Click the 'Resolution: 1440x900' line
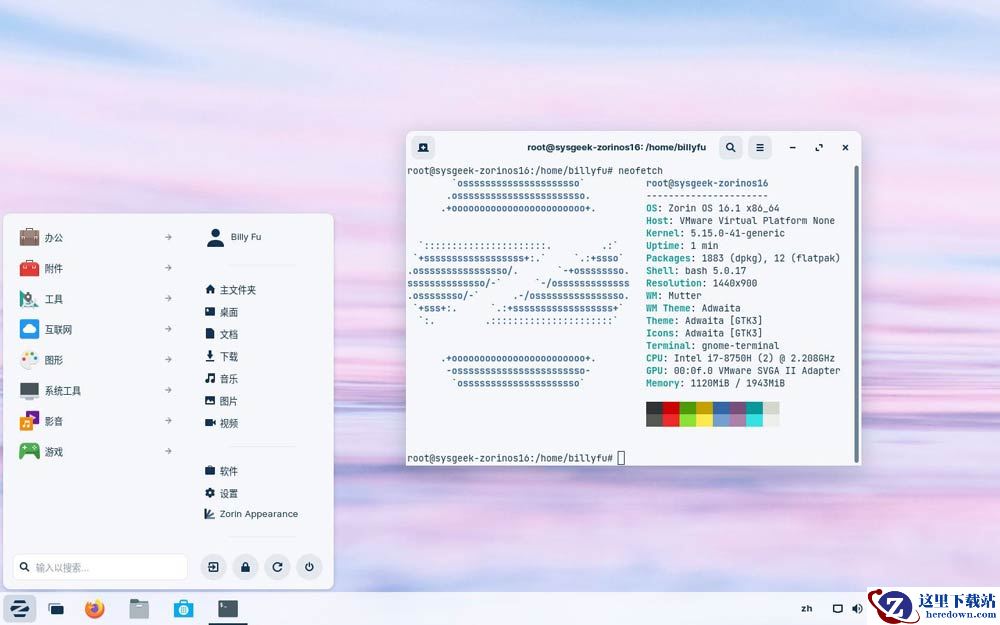 pyautogui.click(x=702, y=283)
